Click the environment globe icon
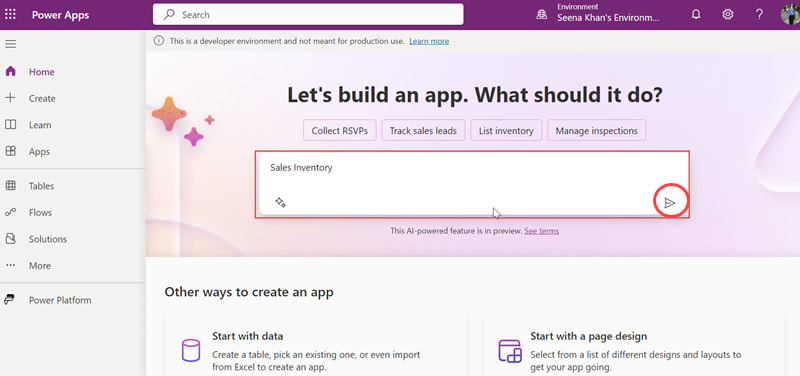 coord(541,15)
